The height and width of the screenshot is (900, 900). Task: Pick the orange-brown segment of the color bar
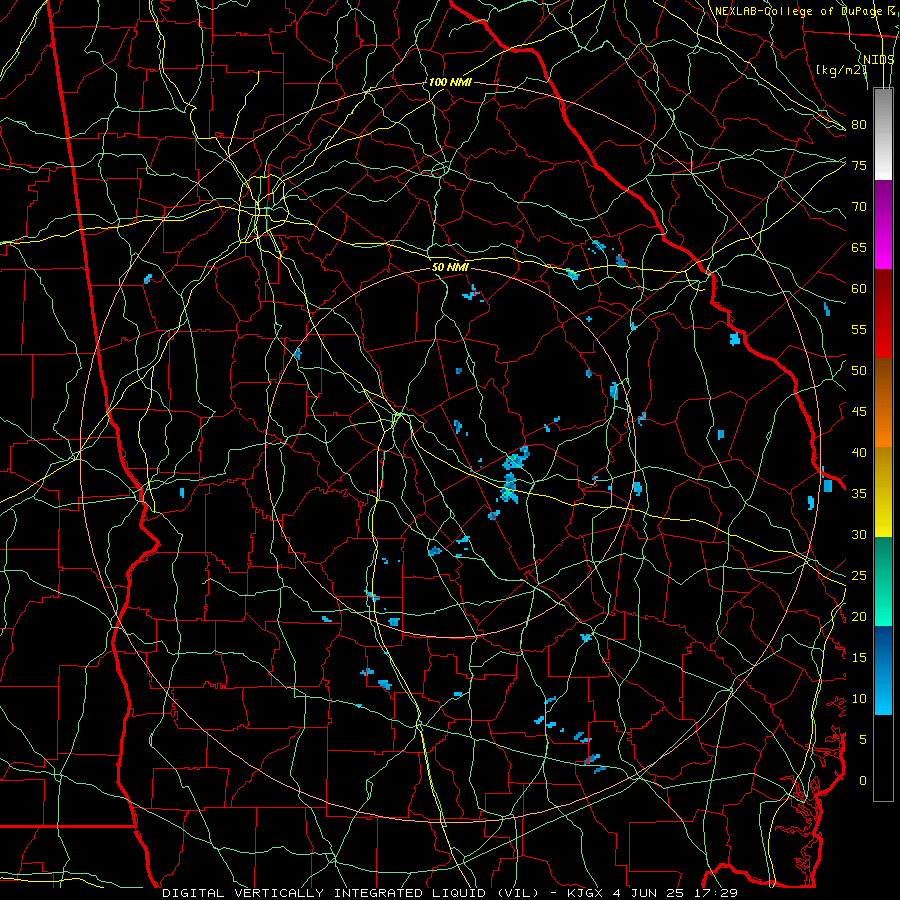[x=883, y=403]
